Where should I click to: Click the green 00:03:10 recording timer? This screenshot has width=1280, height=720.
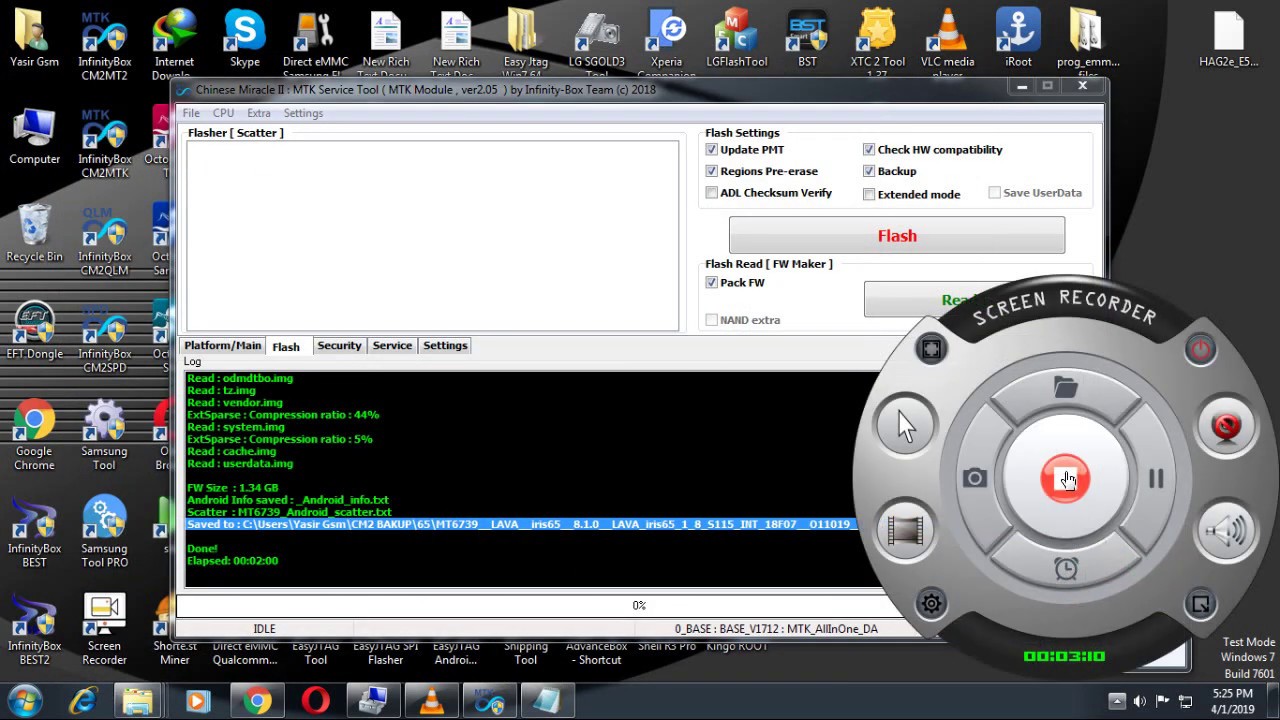point(1064,657)
